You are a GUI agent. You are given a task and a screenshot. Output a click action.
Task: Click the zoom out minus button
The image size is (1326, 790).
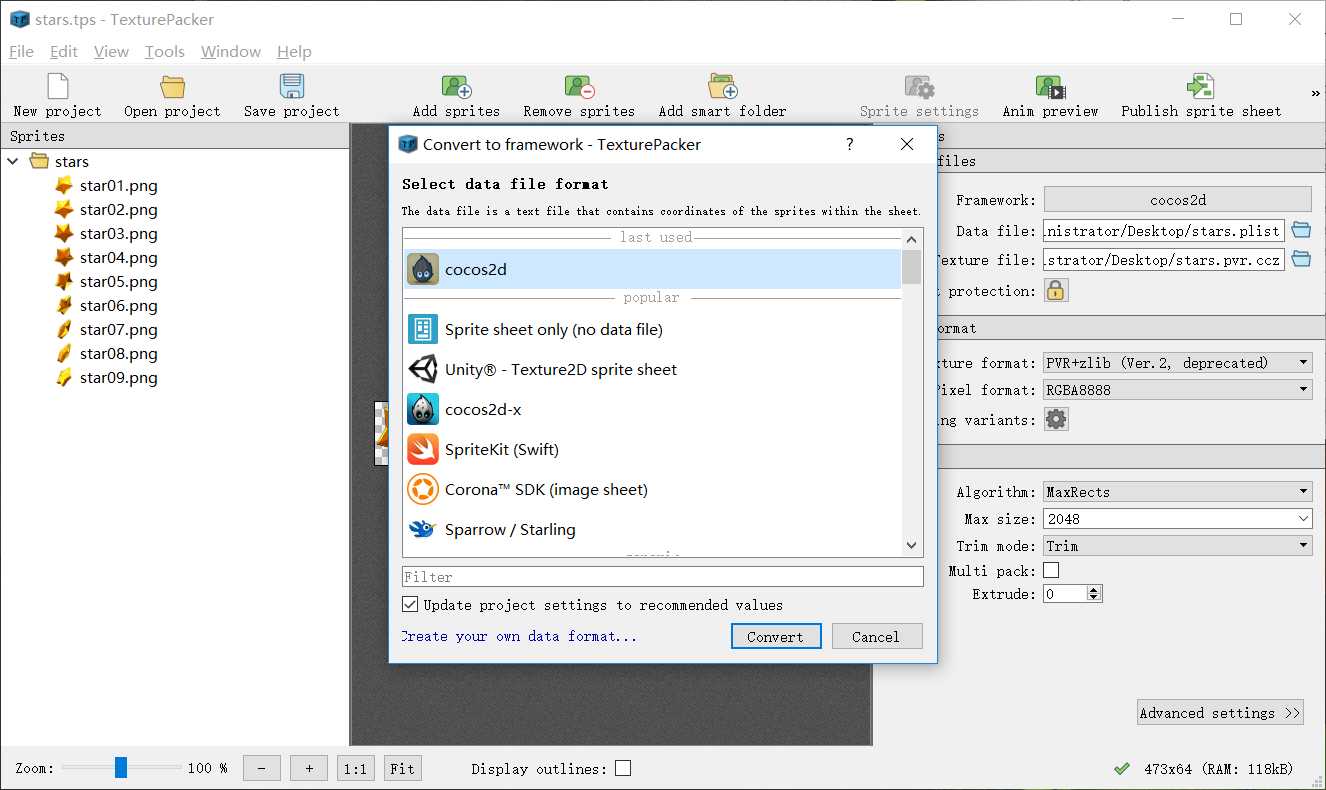click(x=262, y=768)
